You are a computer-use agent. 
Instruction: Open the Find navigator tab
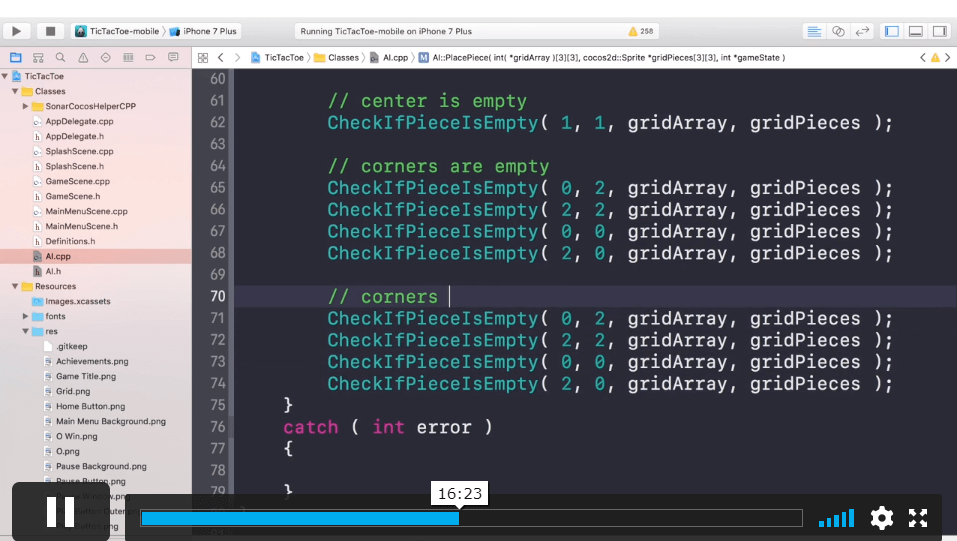[x=60, y=57]
